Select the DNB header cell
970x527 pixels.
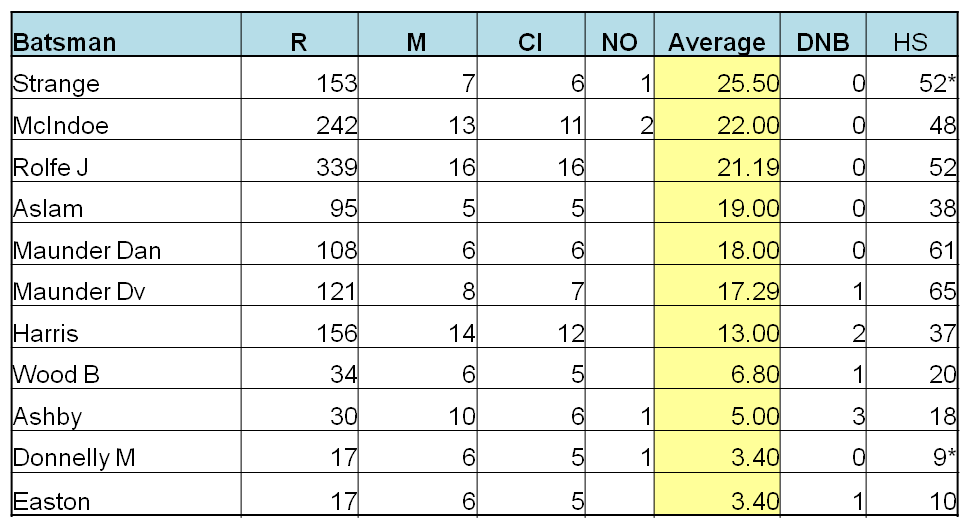(823, 35)
